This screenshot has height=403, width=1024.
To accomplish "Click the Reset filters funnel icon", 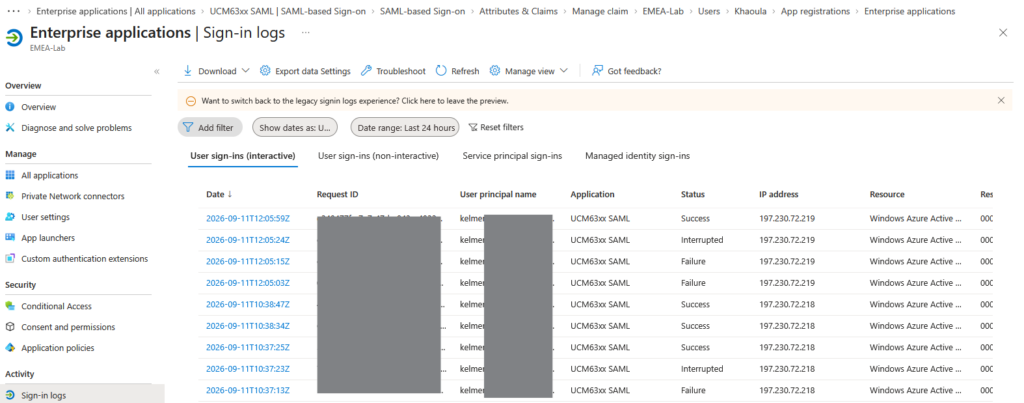I will 473,127.
